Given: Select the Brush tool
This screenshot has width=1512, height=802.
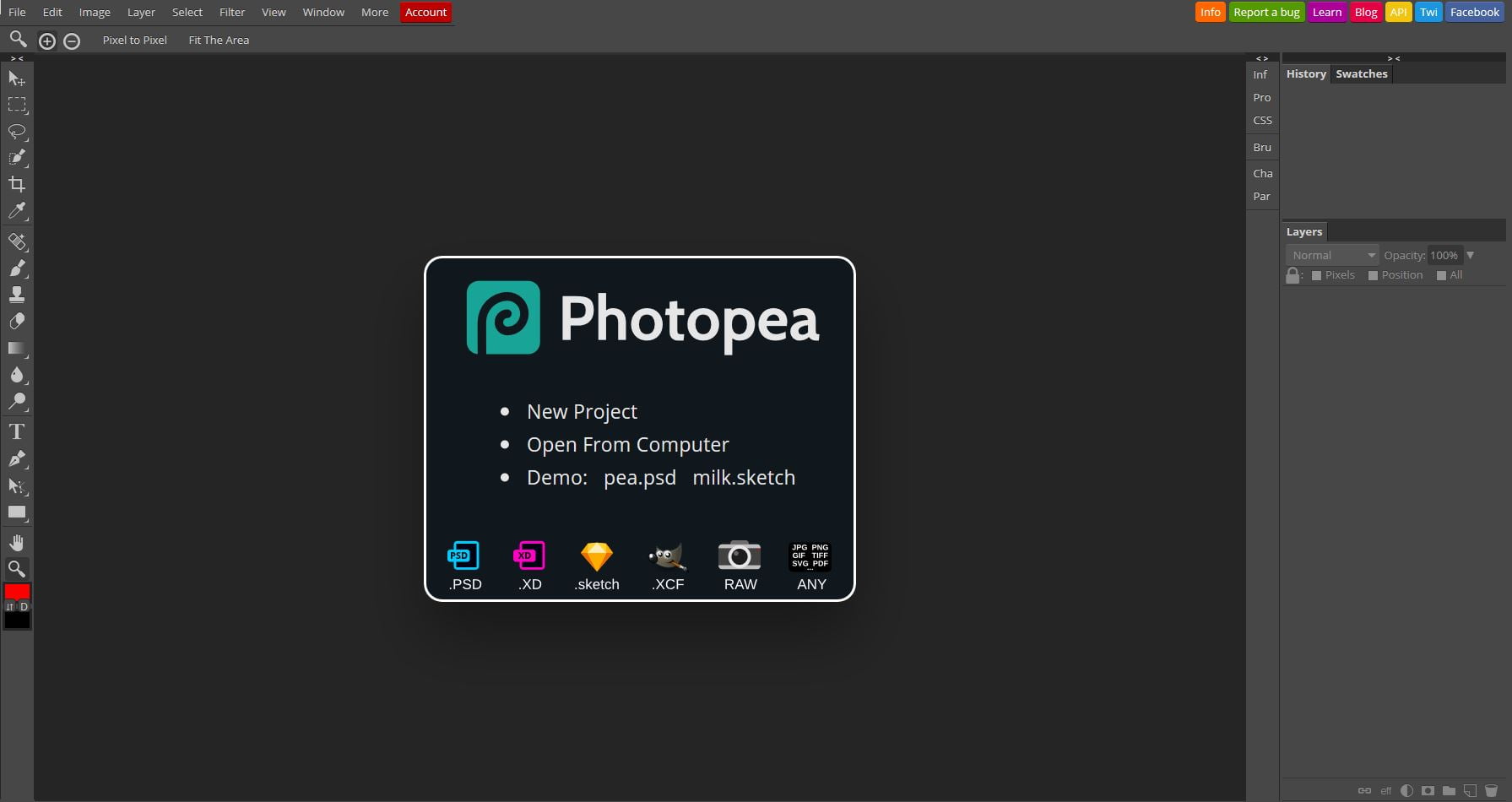Looking at the screenshot, I should pos(17,268).
